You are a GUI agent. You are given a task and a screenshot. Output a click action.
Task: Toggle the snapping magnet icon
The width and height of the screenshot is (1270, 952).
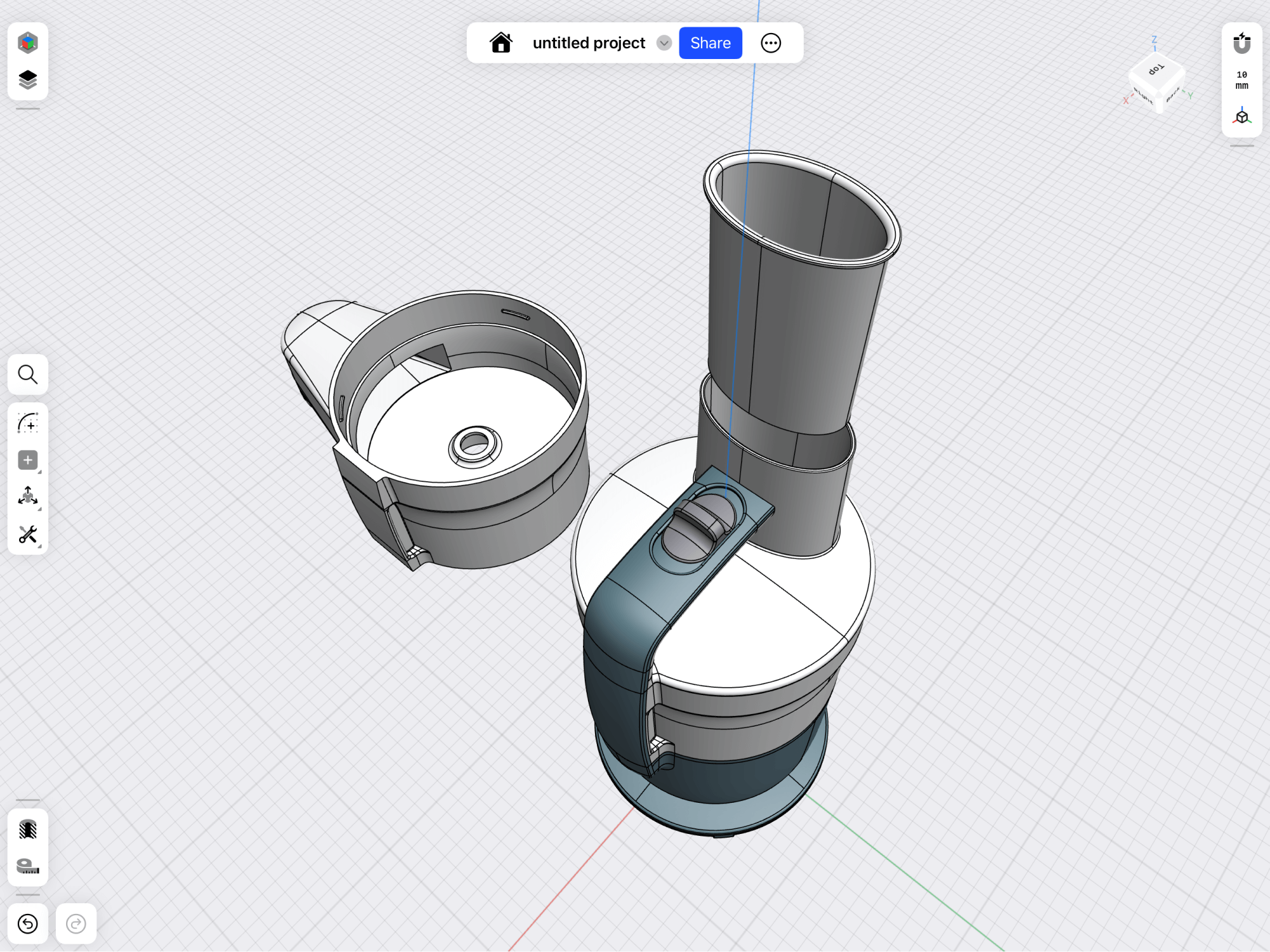(x=1241, y=43)
